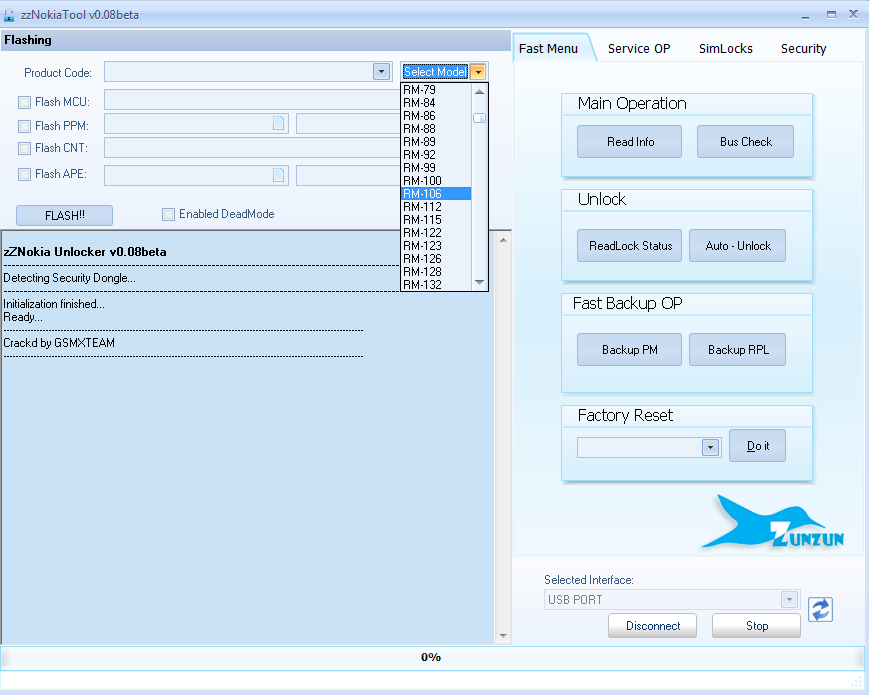Minimize the zzNokiaTool window
This screenshot has height=695, width=869.
point(805,16)
